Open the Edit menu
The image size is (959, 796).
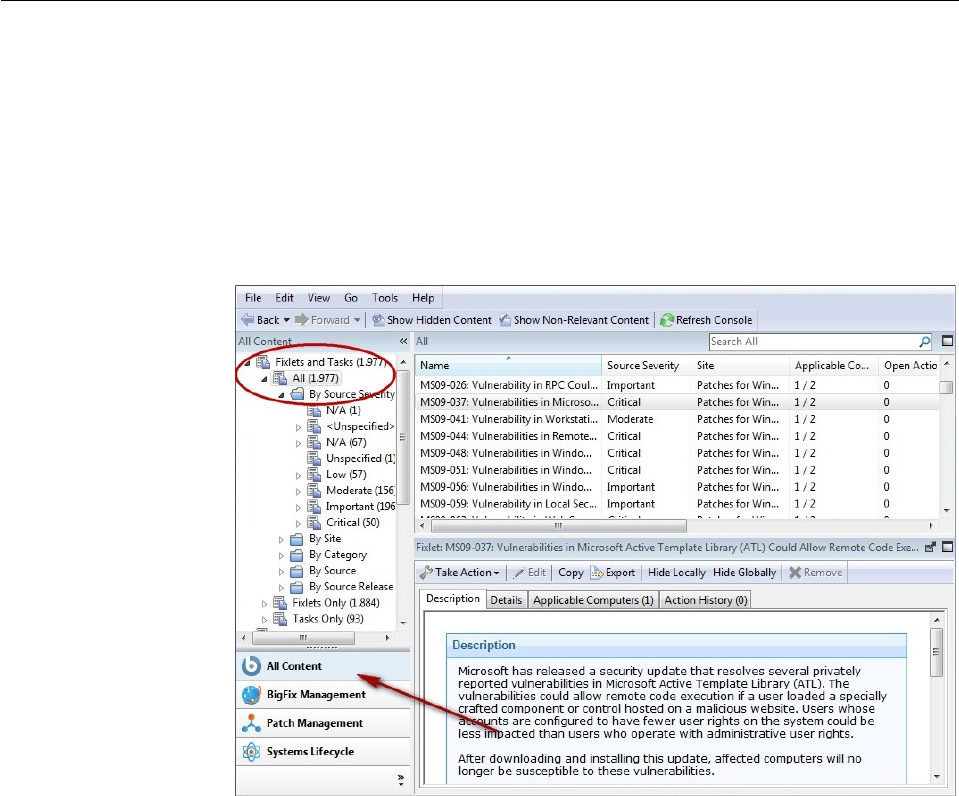(x=284, y=298)
